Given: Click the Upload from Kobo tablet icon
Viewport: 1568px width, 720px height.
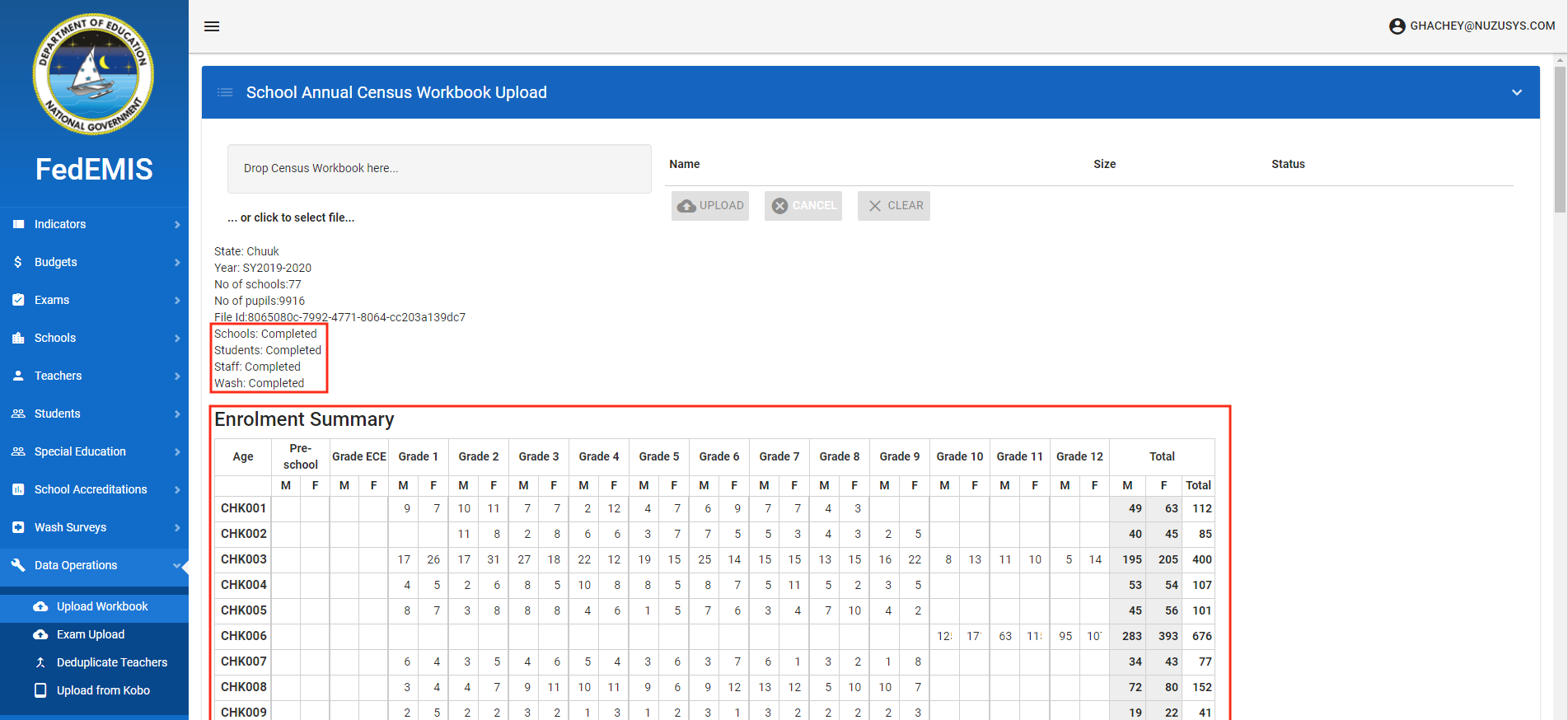Looking at the screenshot, I should click(40, 690).
